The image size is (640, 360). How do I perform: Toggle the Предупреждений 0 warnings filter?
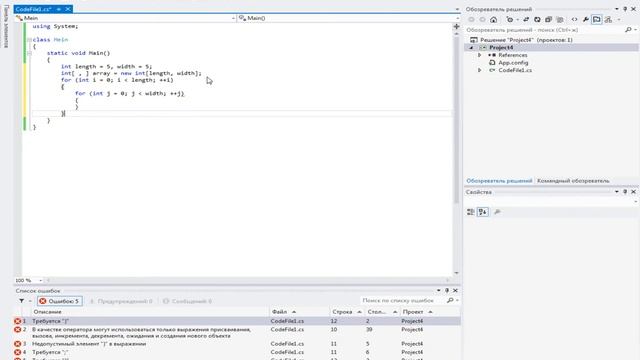(121, 301)
